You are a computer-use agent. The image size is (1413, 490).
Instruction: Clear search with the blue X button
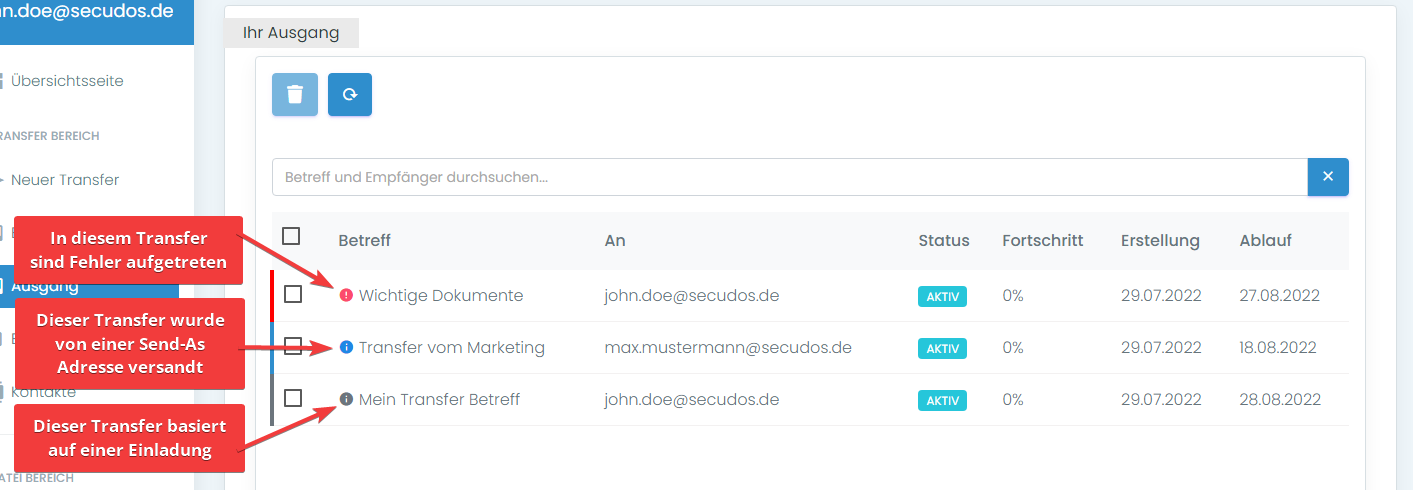tap(1328, 177)
